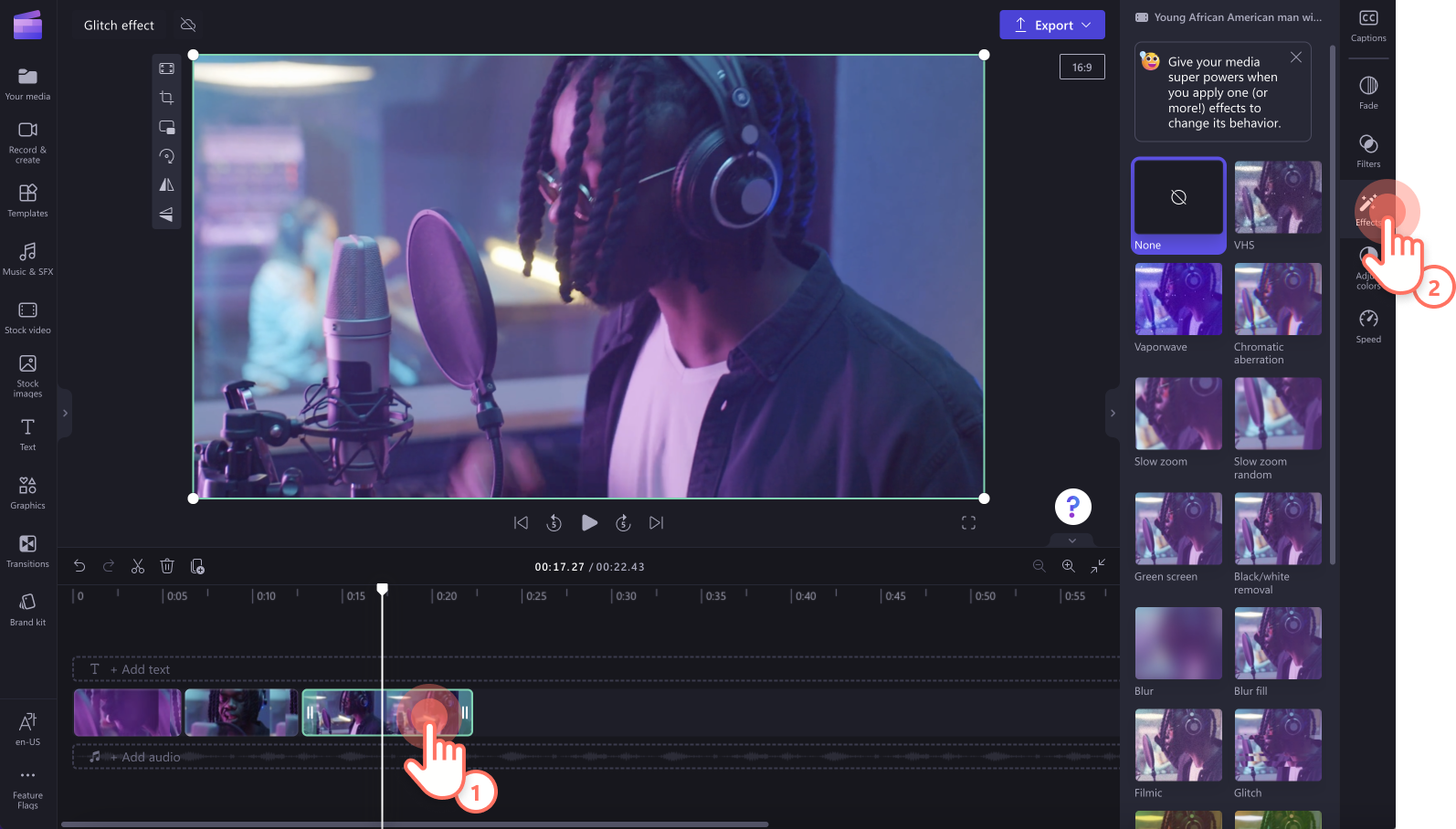
Task: Open the Captions tab
Action: click(1368, 26)
